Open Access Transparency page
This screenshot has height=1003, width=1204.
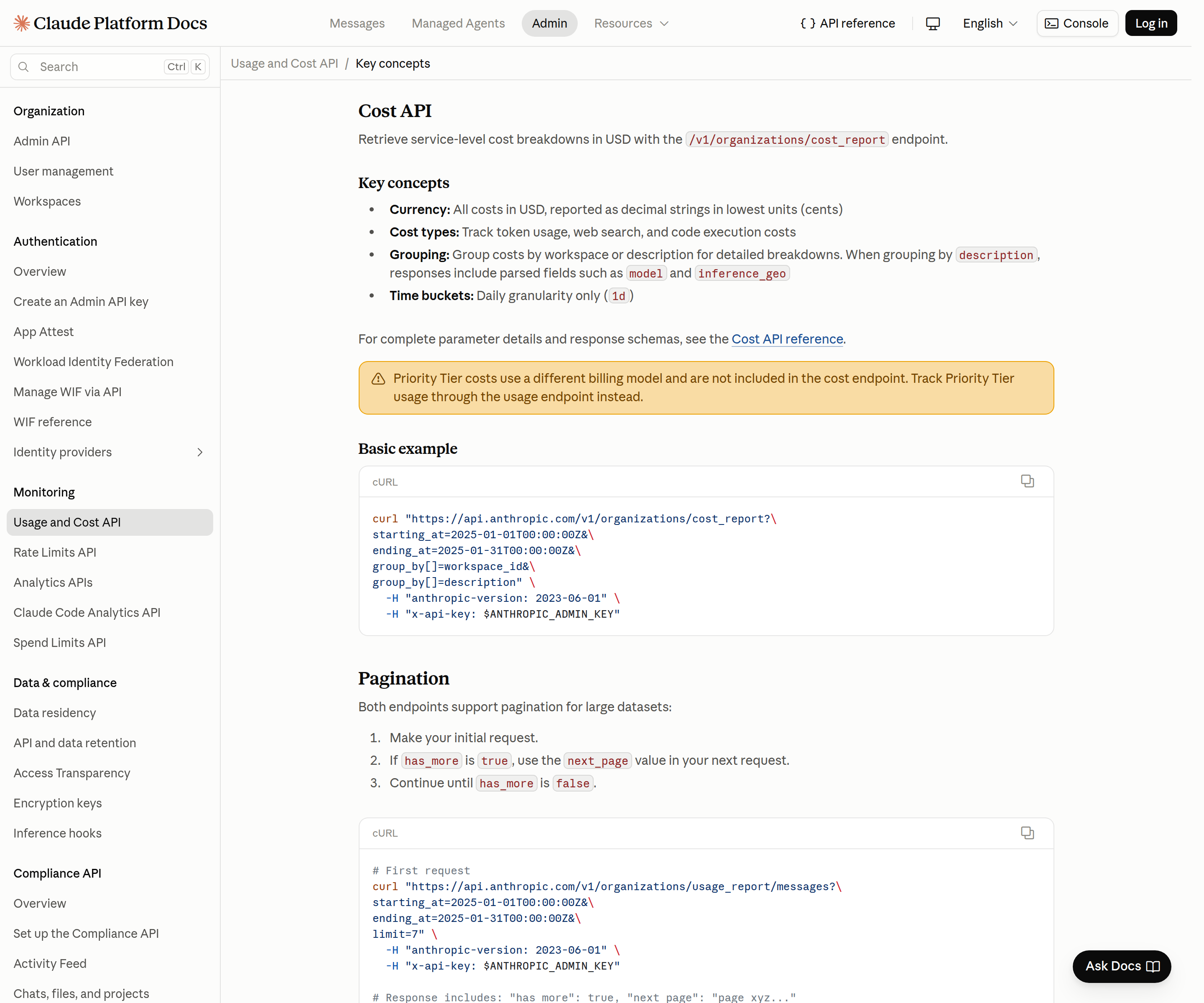[x=73, y=781]
